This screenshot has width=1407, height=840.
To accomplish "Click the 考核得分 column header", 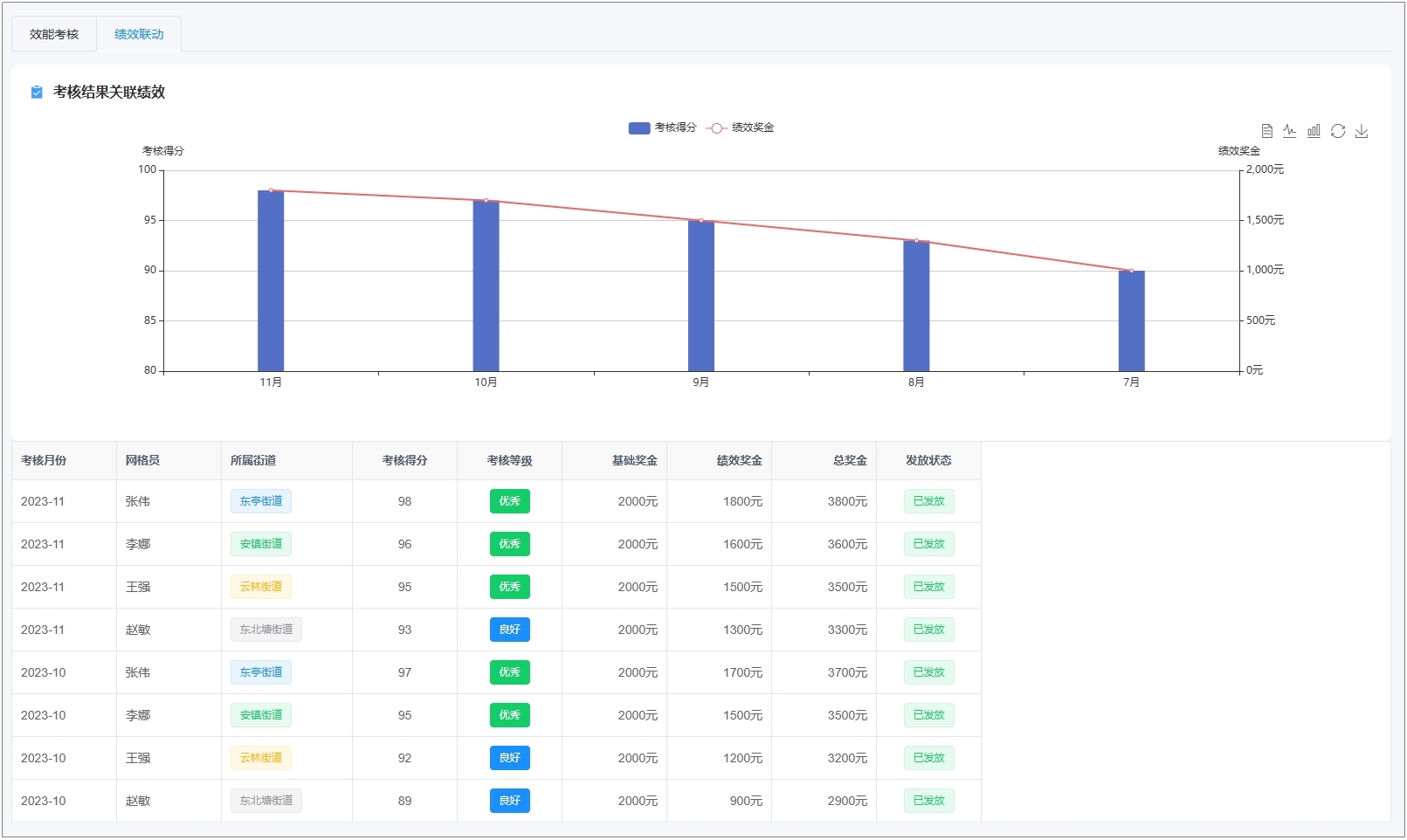I will 404,460.
